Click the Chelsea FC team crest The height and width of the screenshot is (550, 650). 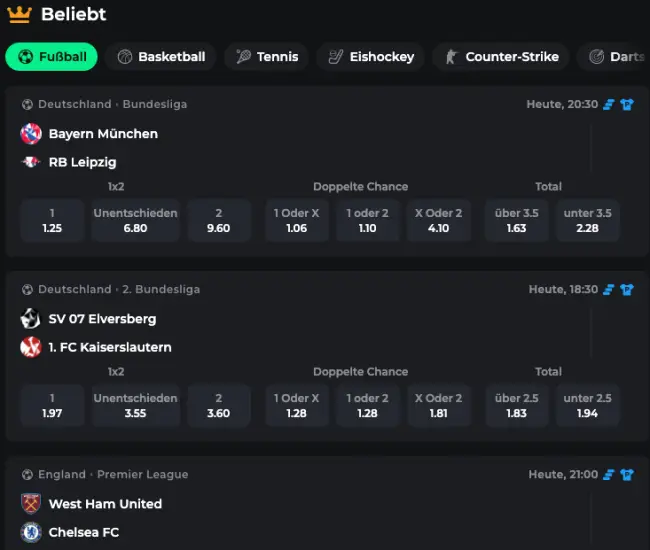[31, 532]
